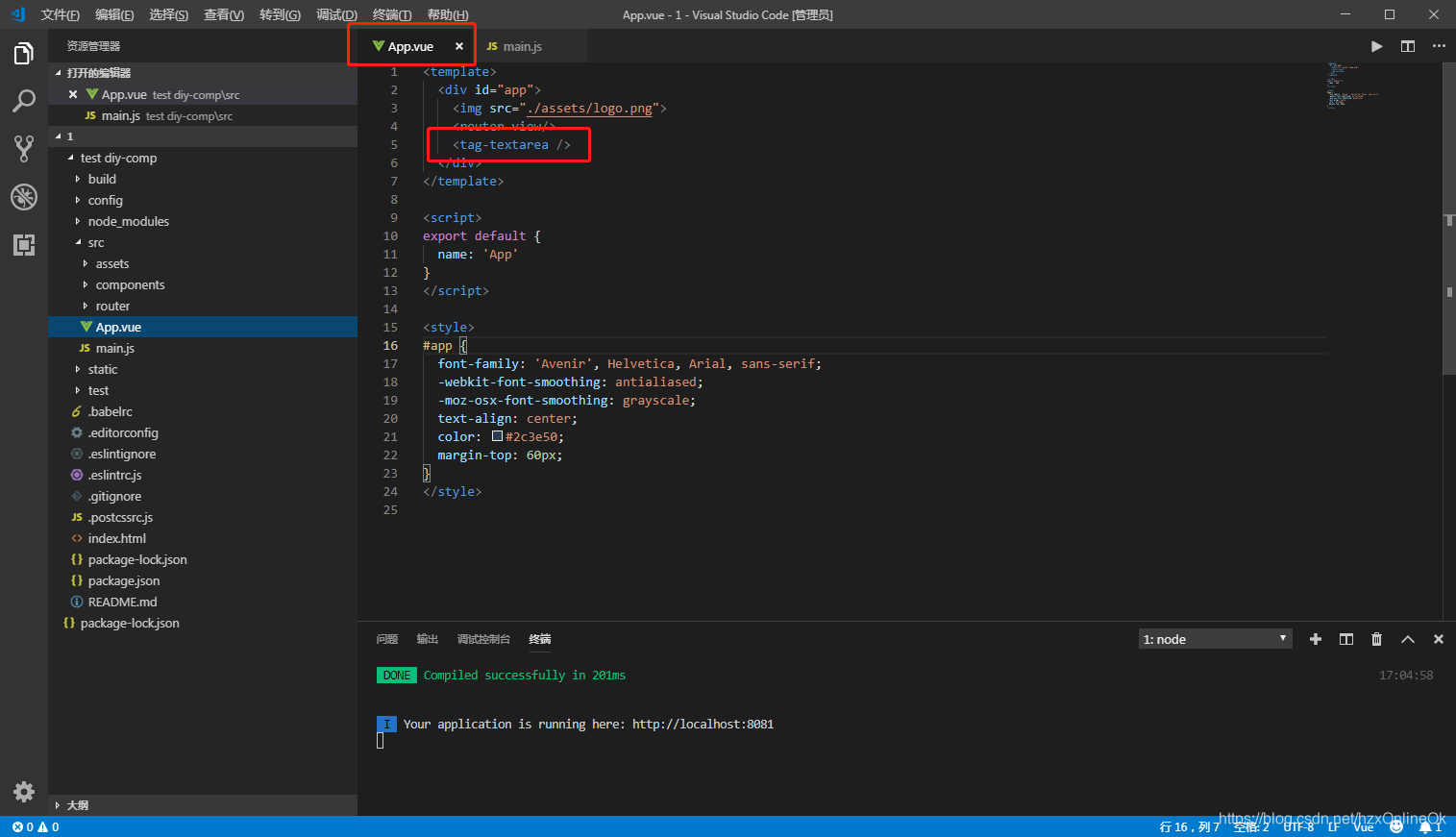
Task: Click the line and column status 行 16, 列 7
Action: 1189,826
